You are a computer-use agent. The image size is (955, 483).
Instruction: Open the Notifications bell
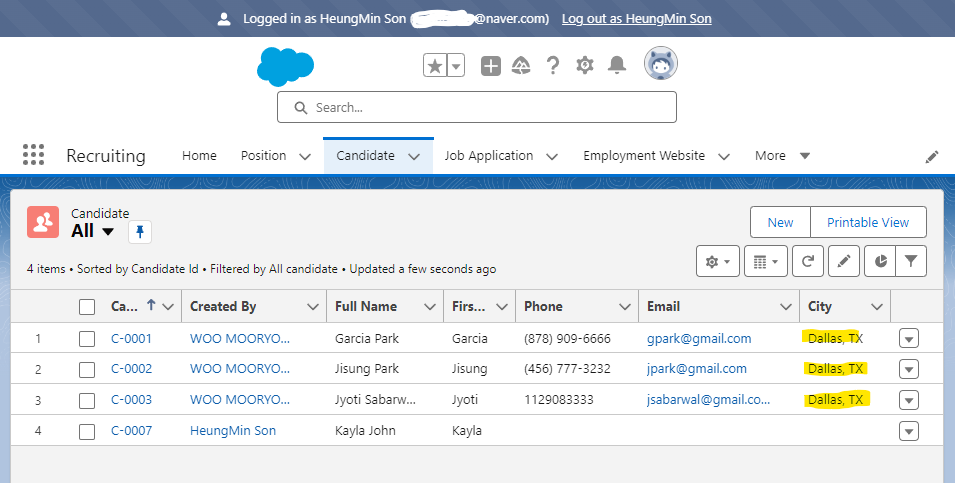pos(617,65)
